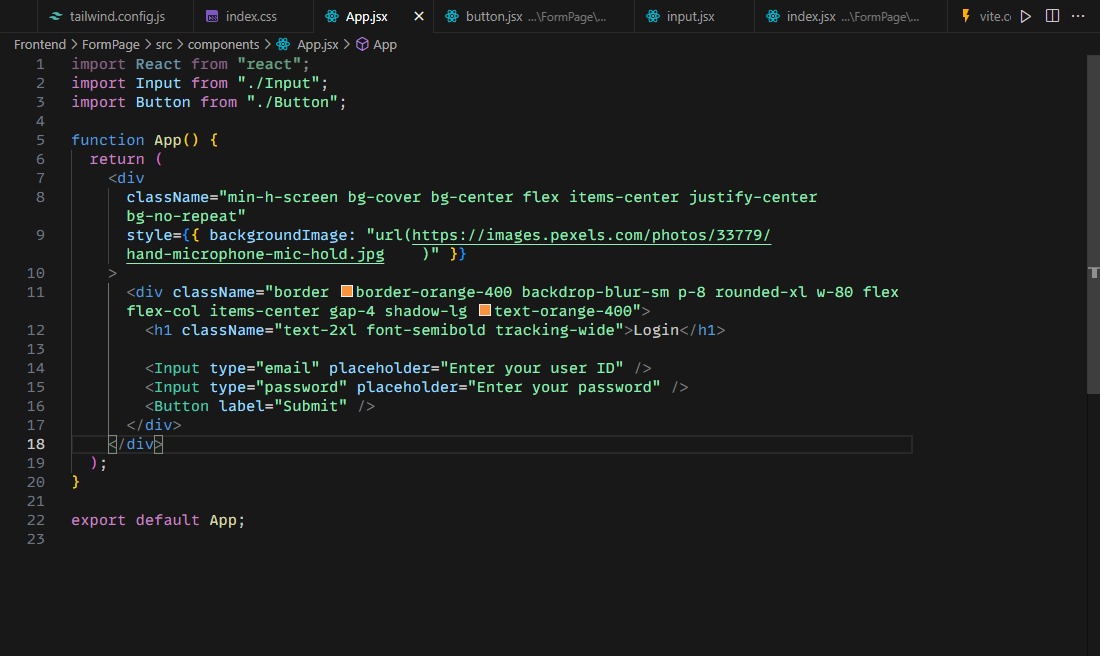Screen dimensions: 1100x656
Task: Click the FormPage breadcrumb
Action: [111, 44]
